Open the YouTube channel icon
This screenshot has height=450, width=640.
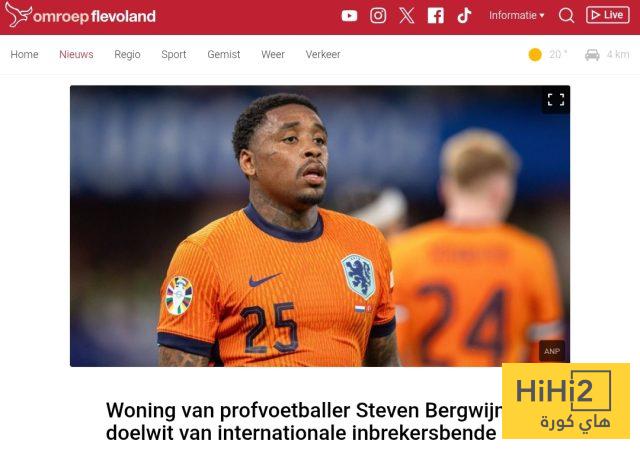click(x=349, y=16)
